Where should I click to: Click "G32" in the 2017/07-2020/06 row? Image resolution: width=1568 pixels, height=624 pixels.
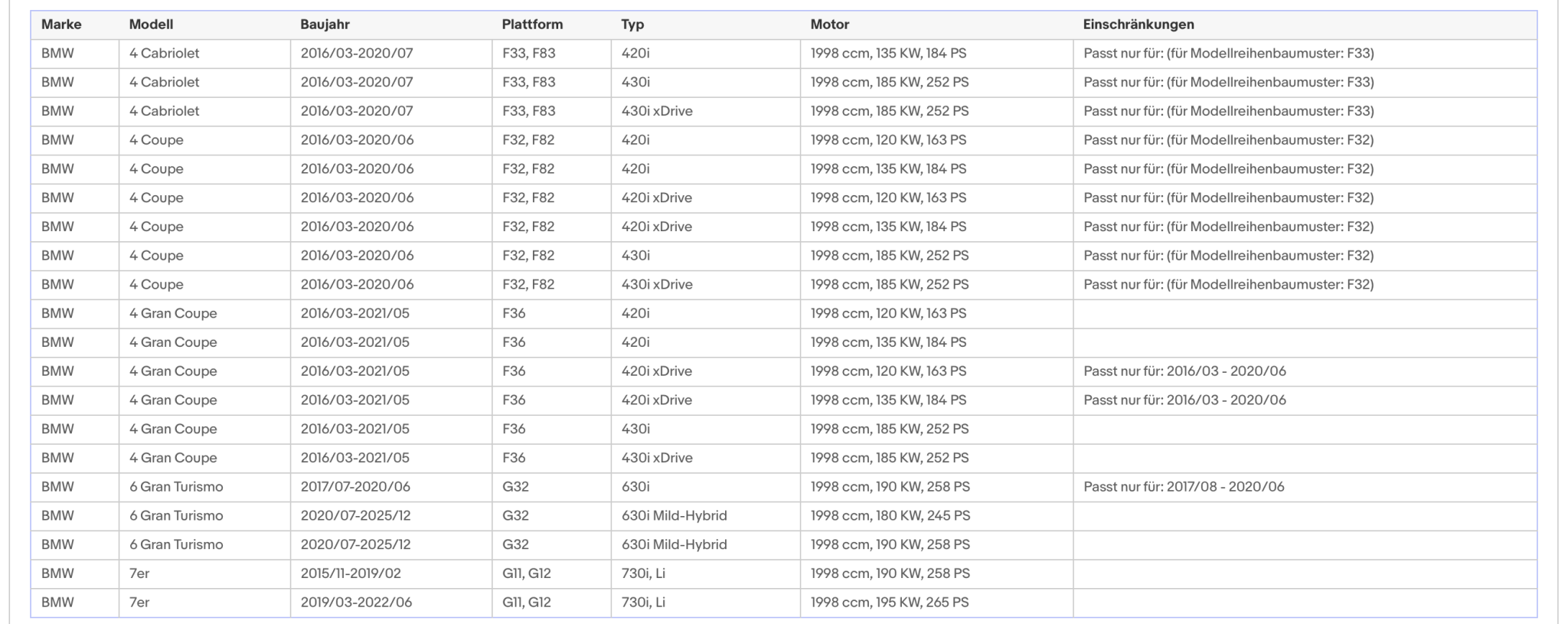515,487
